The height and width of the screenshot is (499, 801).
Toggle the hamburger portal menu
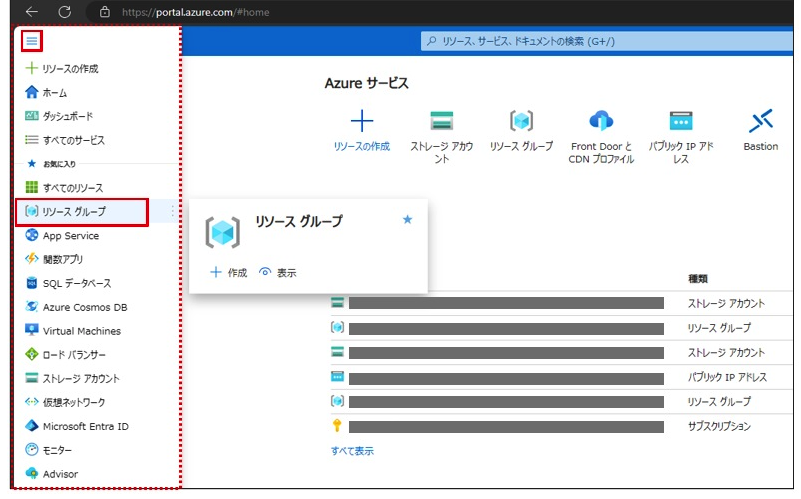(x=33, y=41)
